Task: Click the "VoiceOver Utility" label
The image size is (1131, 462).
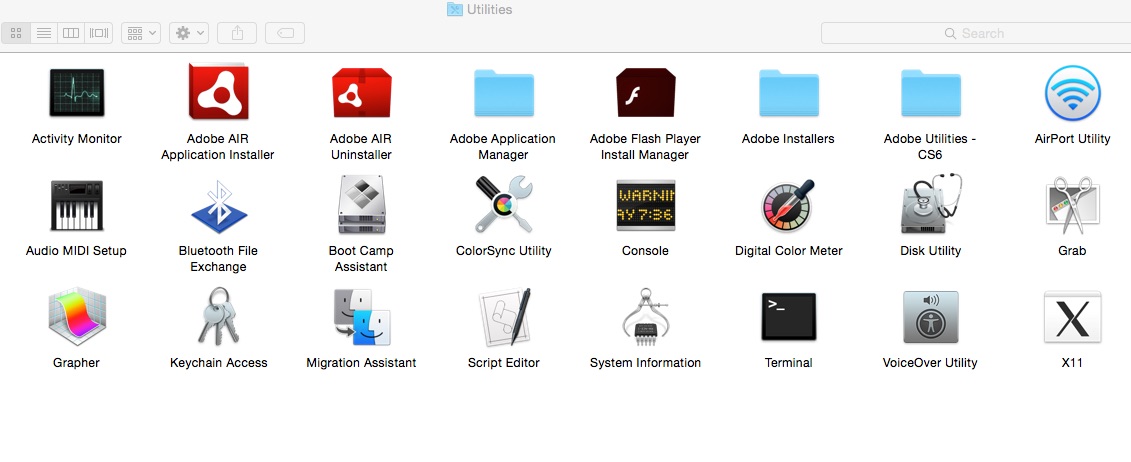Action: point(930,363)
